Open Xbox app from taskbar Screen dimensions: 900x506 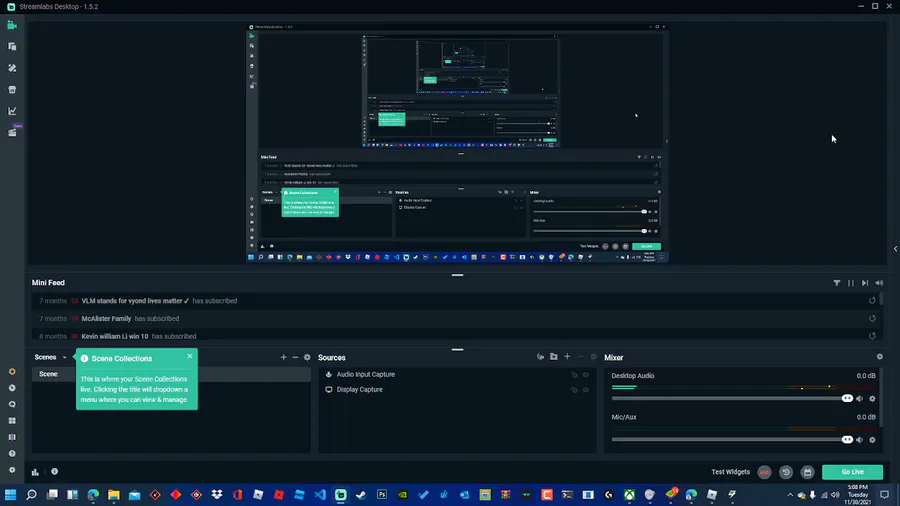pos(630,495)
